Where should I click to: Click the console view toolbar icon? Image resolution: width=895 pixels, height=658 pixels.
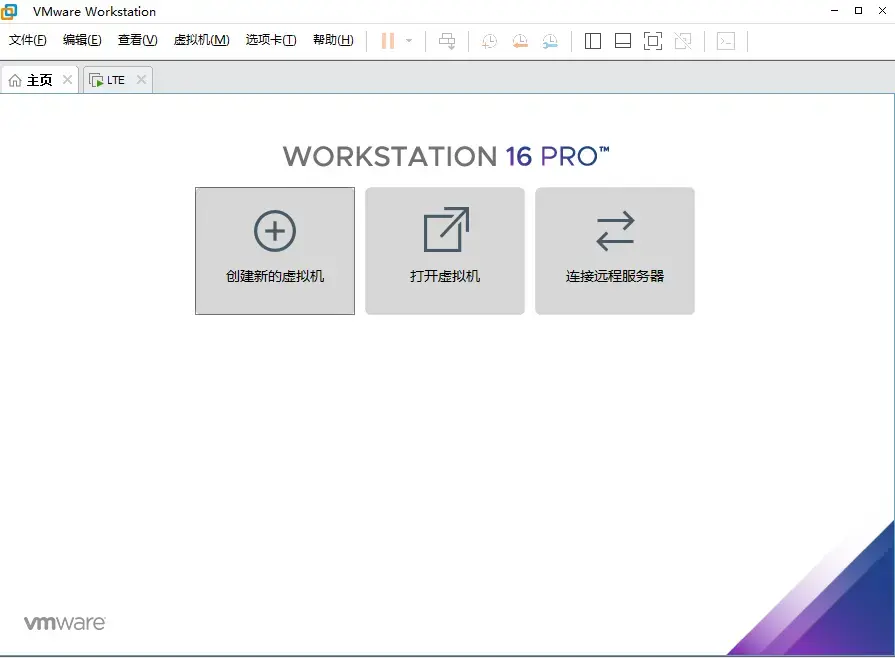[x=726, y=41]
